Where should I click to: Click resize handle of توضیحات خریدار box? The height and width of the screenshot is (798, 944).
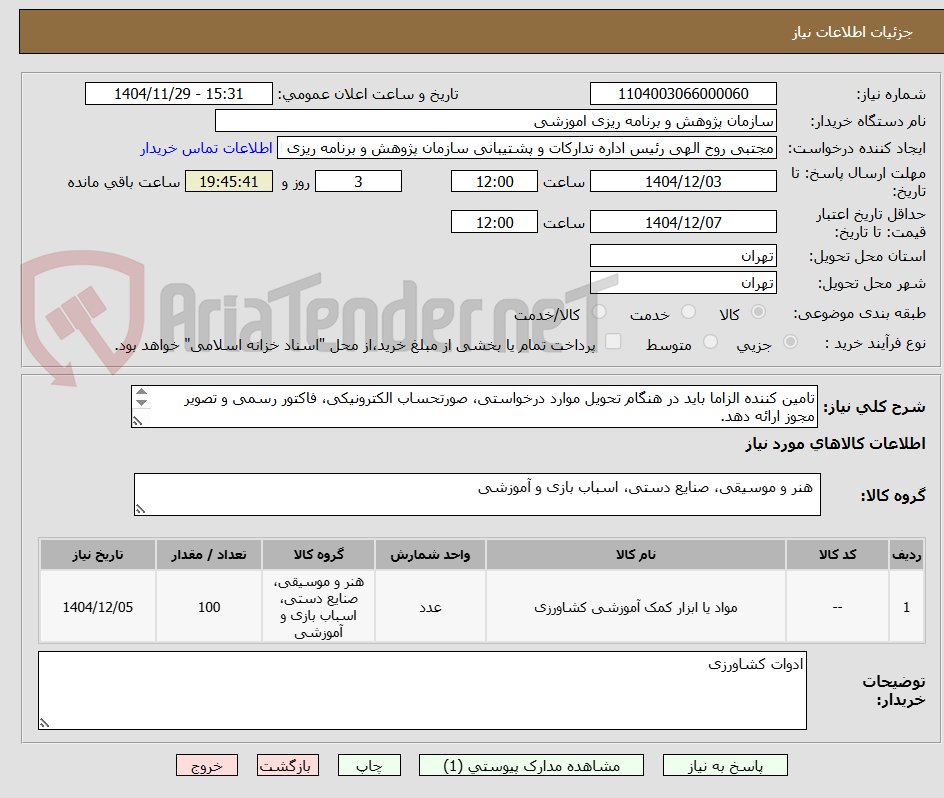pos(45,723)
